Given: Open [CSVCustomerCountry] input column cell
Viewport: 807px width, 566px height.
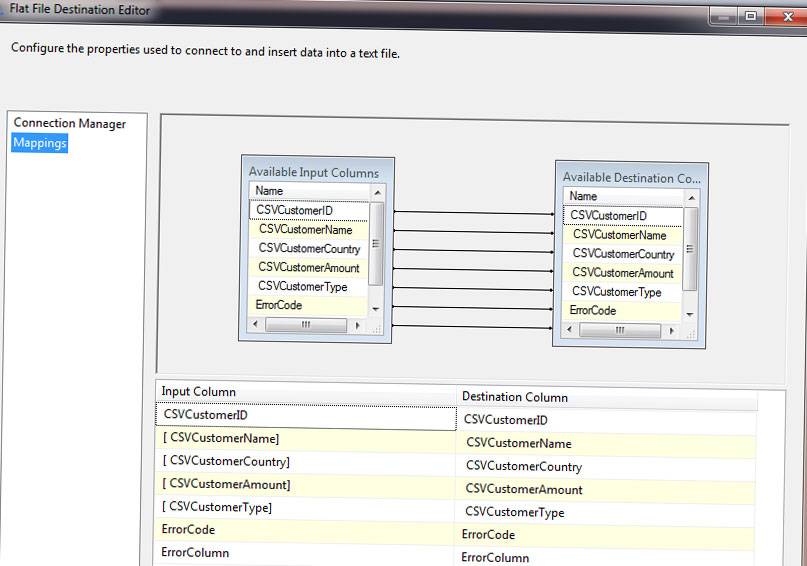Looking at the screenshot, I should (305, 463).
